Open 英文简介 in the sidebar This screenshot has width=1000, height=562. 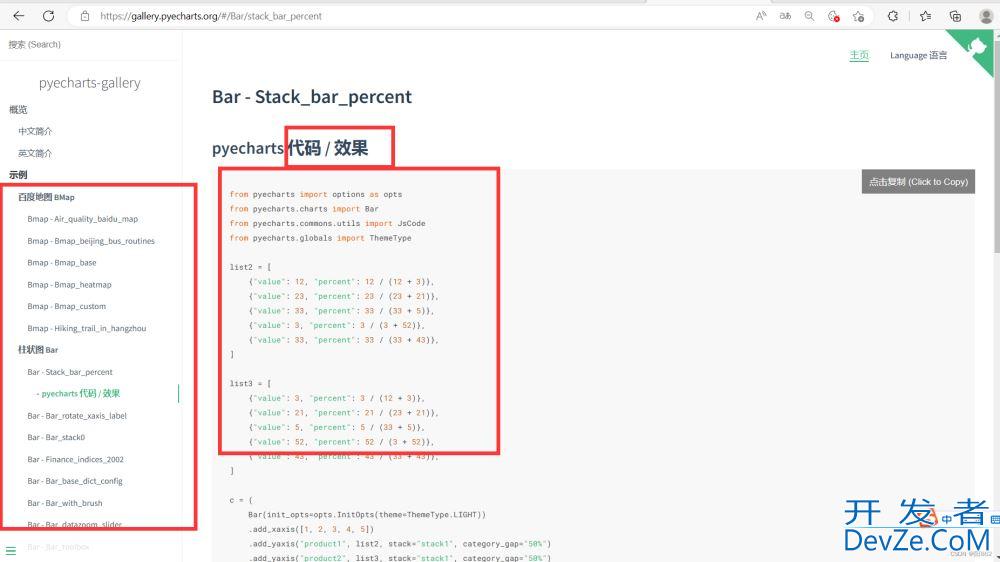click(x=35, y=153)
